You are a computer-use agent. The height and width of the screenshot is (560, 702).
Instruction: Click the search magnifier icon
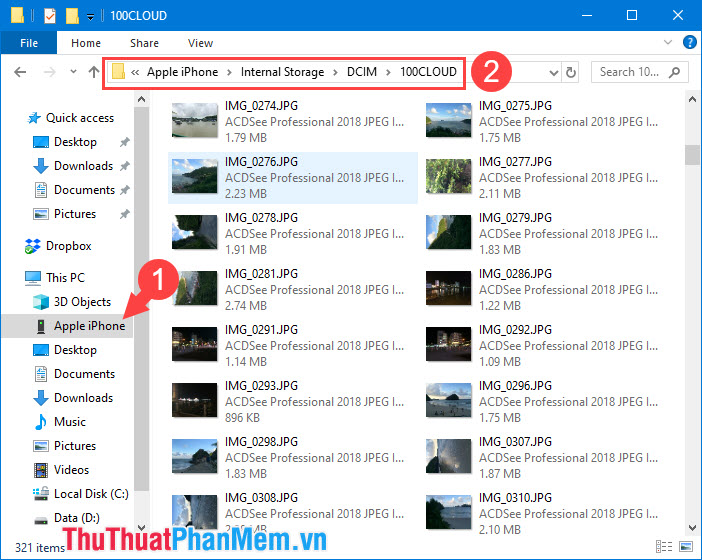(674, 72)
